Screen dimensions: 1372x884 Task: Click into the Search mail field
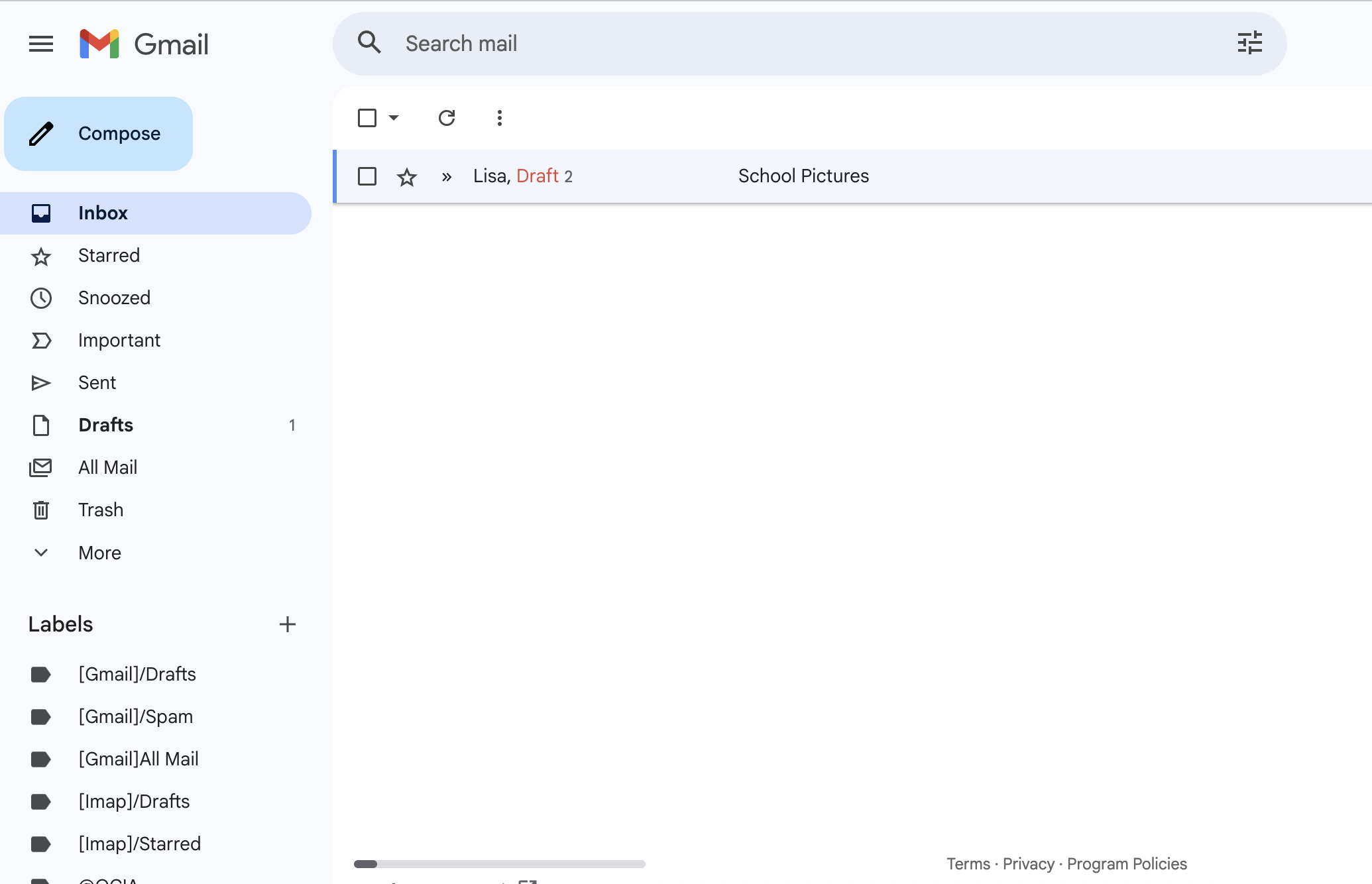pyautogui.click(x=795, y=44)
